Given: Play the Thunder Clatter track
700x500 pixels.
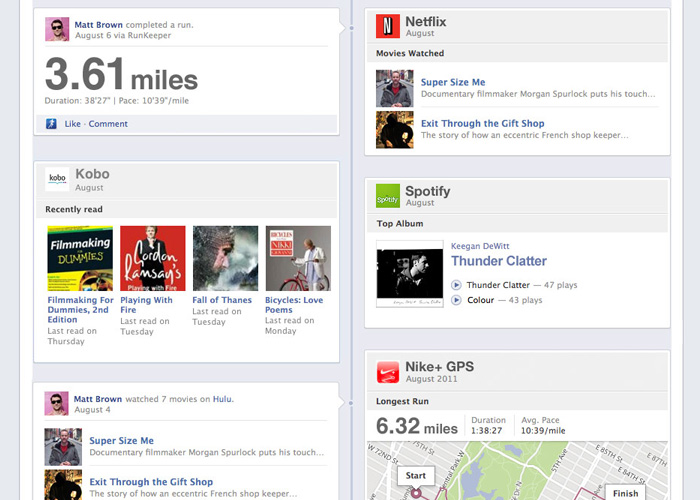Looking at the screenshot, I should tap(456, 285).
